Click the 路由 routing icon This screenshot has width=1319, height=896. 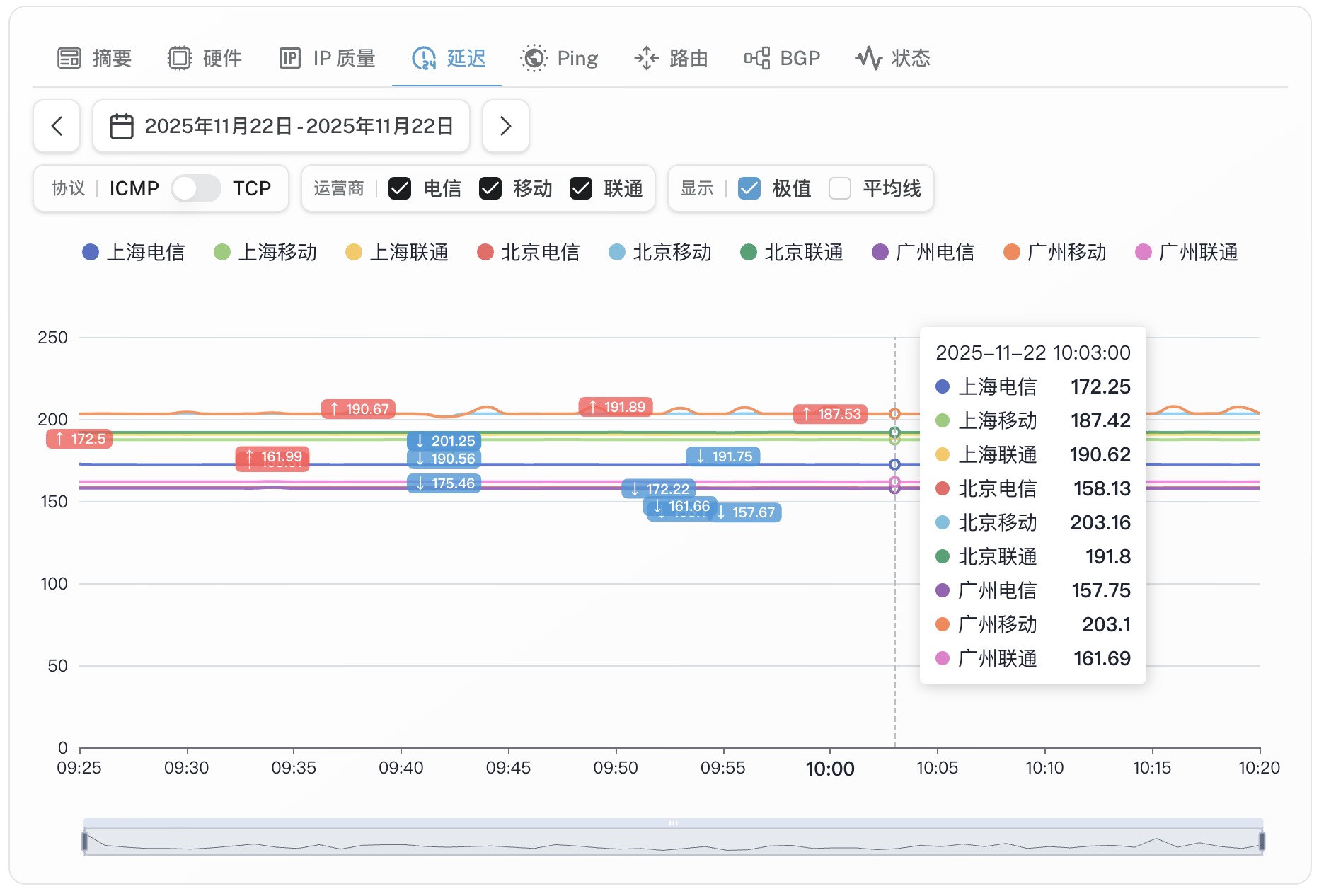[646, 58]
